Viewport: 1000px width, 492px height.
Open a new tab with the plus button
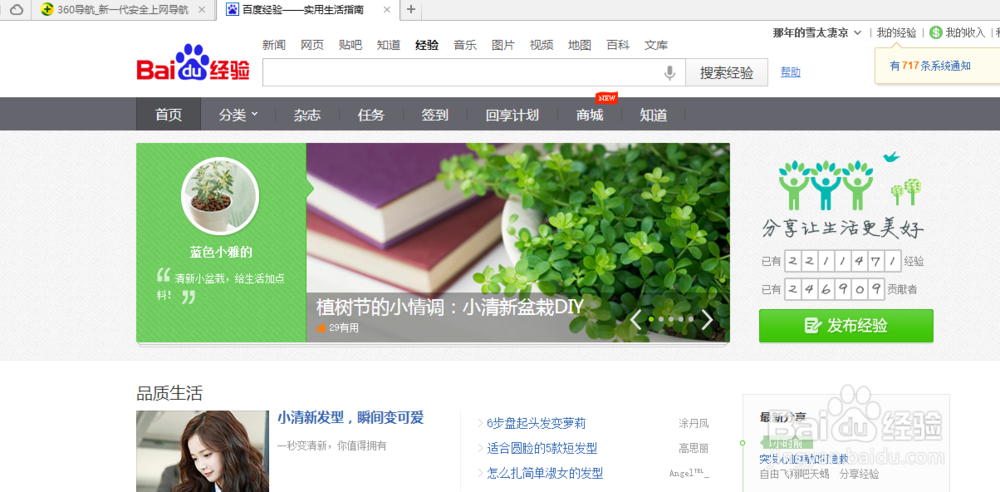(x=411, y=10)
